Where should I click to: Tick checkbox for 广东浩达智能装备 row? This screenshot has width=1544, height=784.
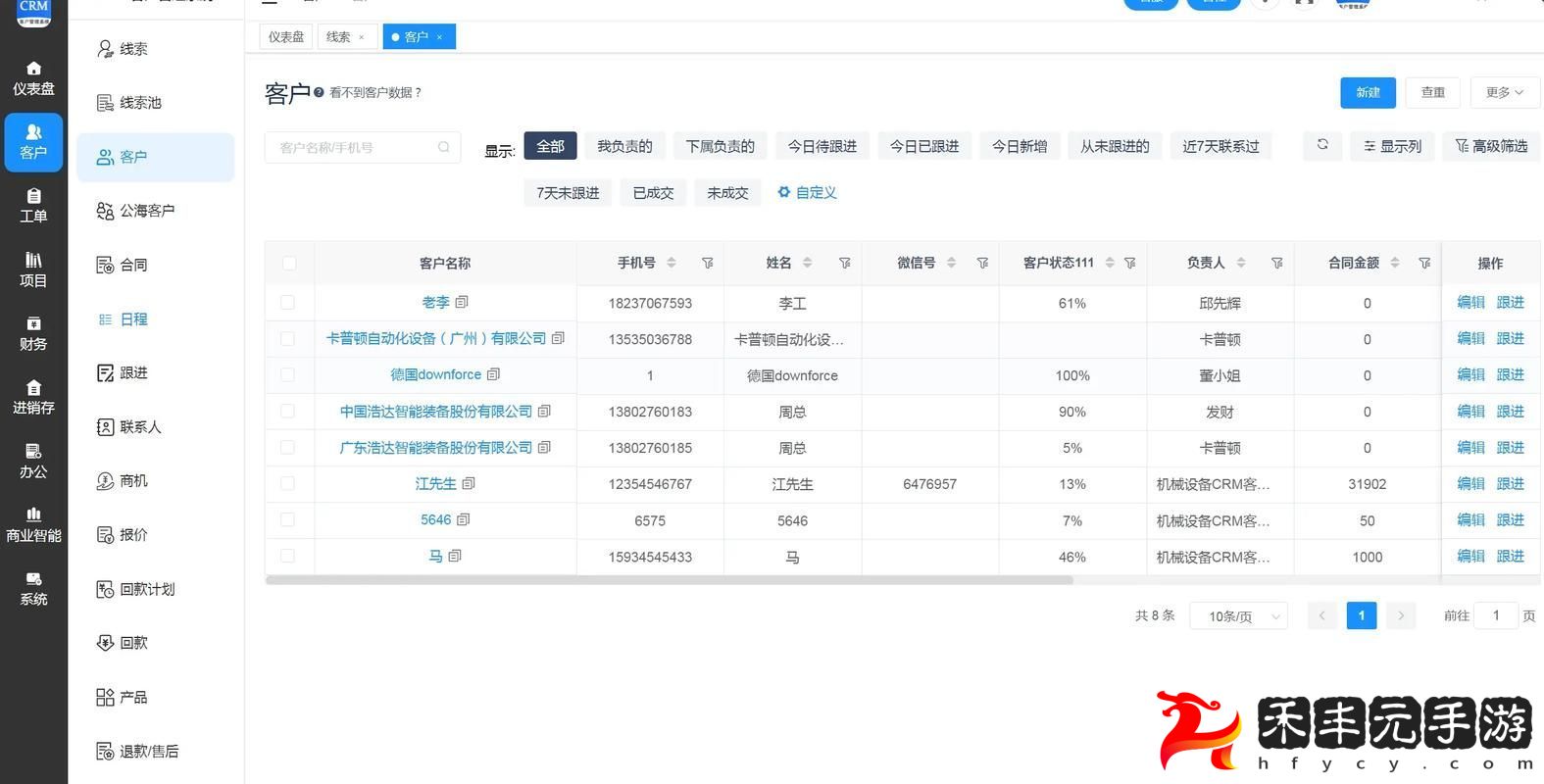(287, 447)
